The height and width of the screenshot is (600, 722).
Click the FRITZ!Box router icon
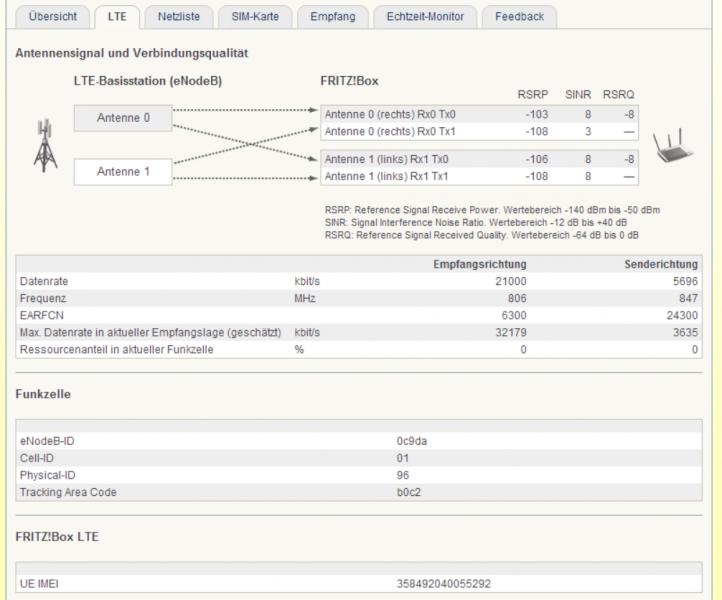tap(672, 146)
